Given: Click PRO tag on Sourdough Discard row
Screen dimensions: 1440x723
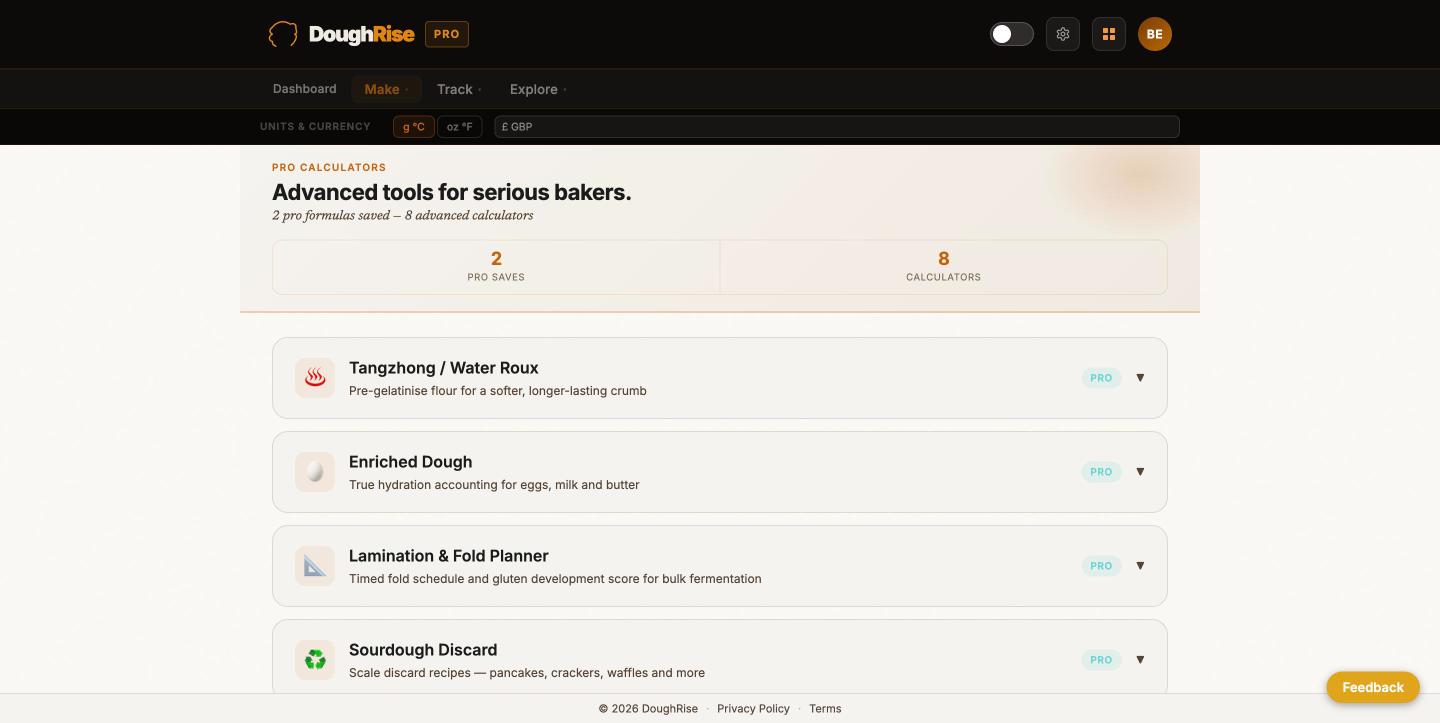Looking at the screenshot, I should 1101,660.
